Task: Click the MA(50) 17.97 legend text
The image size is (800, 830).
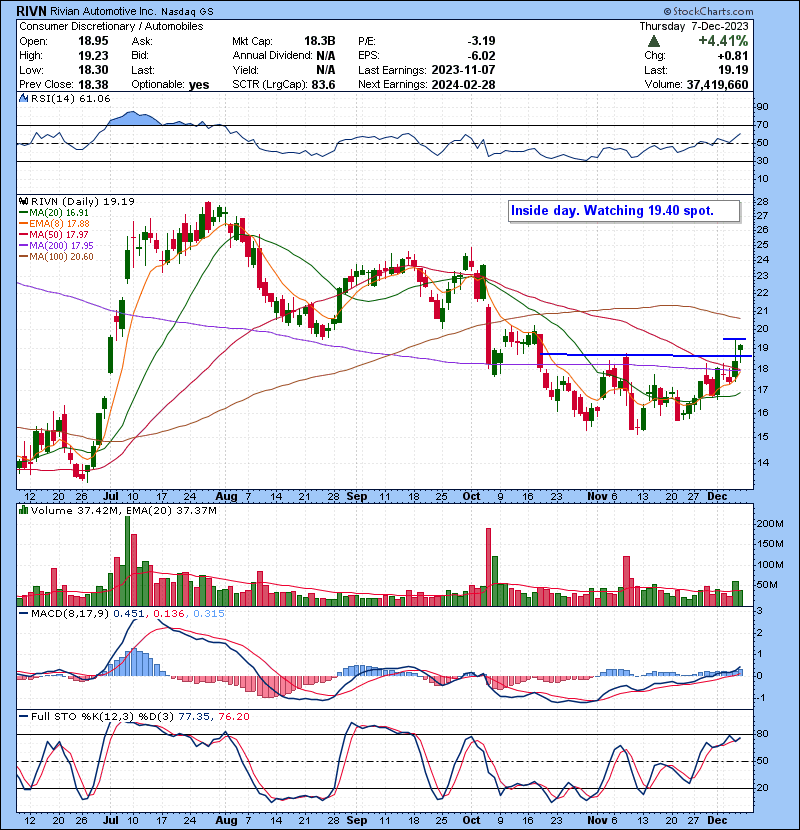Action: click(59, 234)
